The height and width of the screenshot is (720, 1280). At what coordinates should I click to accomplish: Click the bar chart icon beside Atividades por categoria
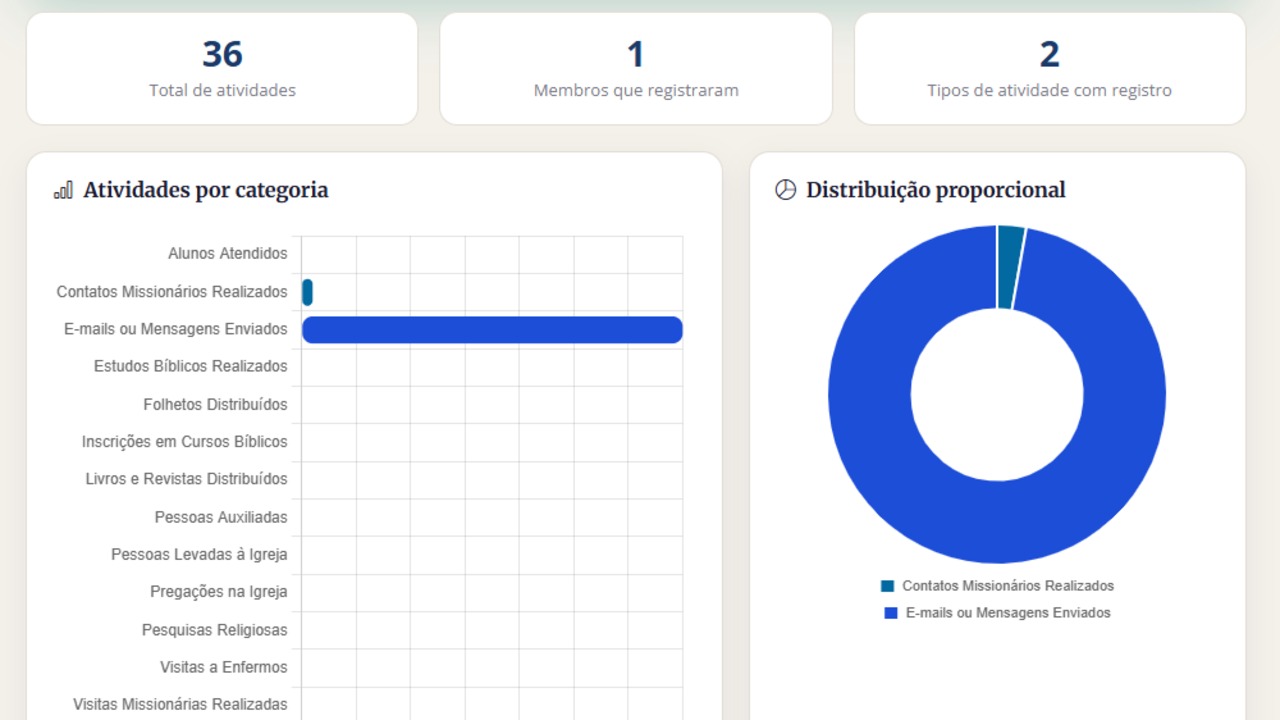63,190
